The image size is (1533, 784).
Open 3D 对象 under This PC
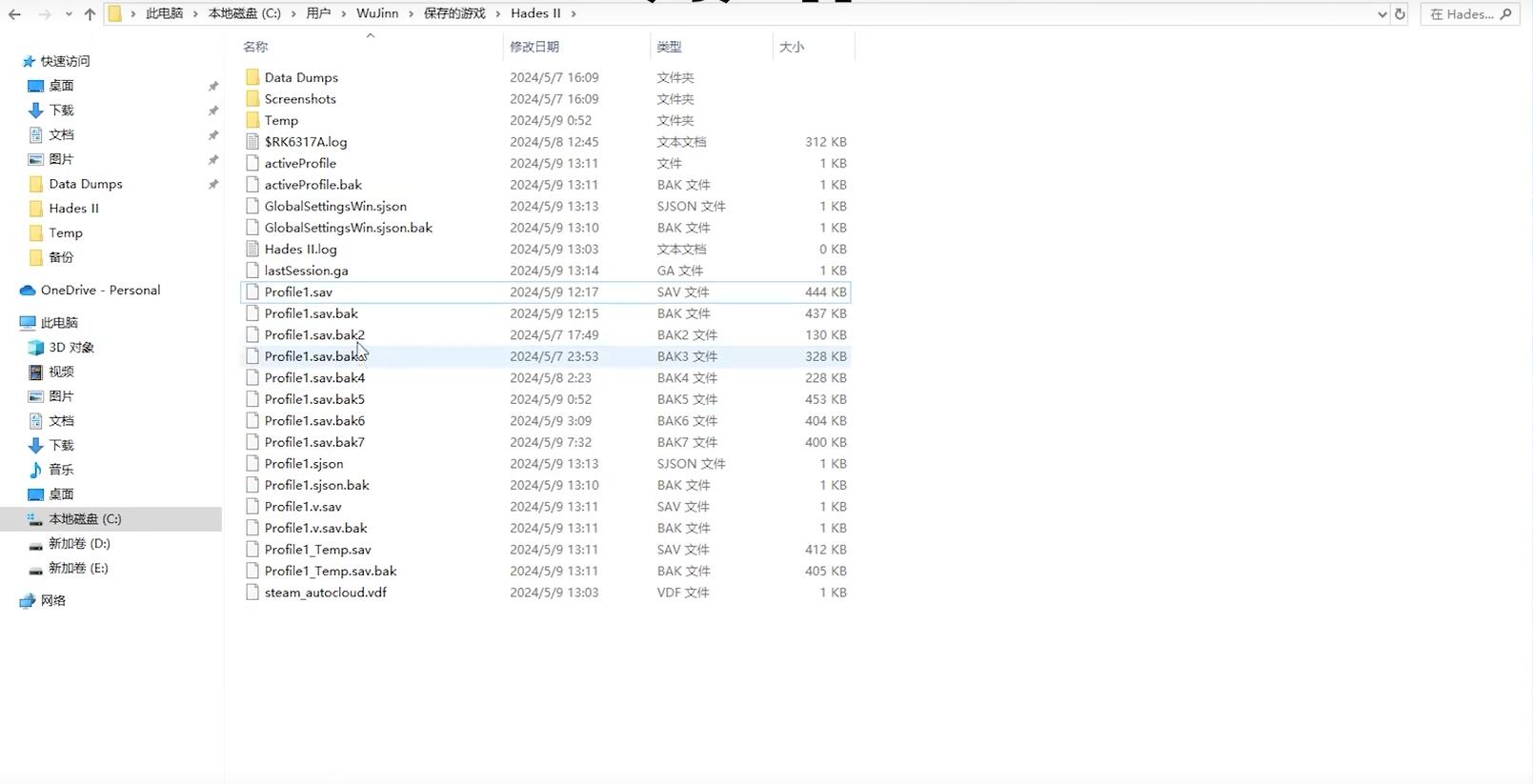(x=71, y=348)
